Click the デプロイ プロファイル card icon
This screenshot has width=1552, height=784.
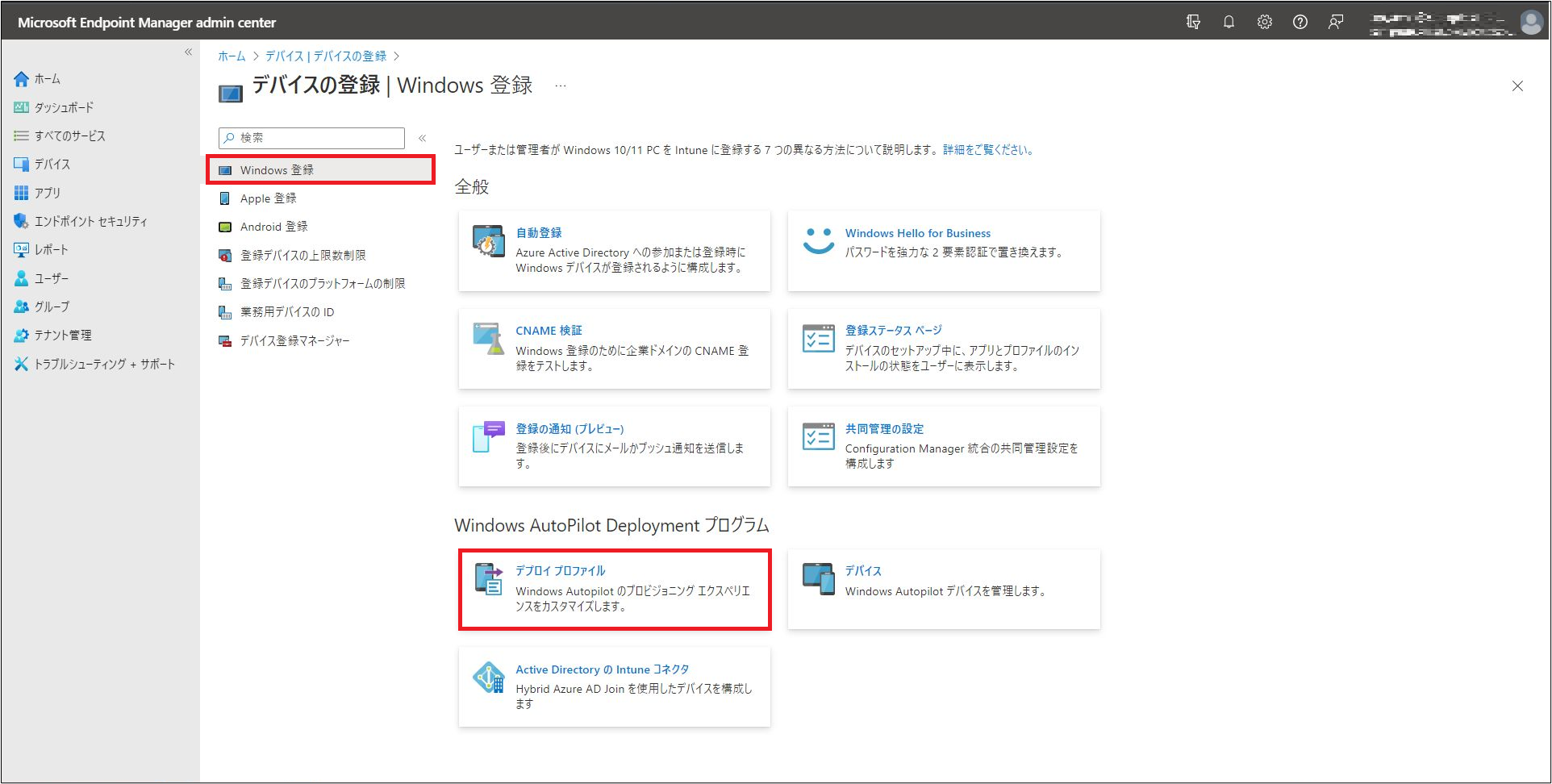click(489, 579)
